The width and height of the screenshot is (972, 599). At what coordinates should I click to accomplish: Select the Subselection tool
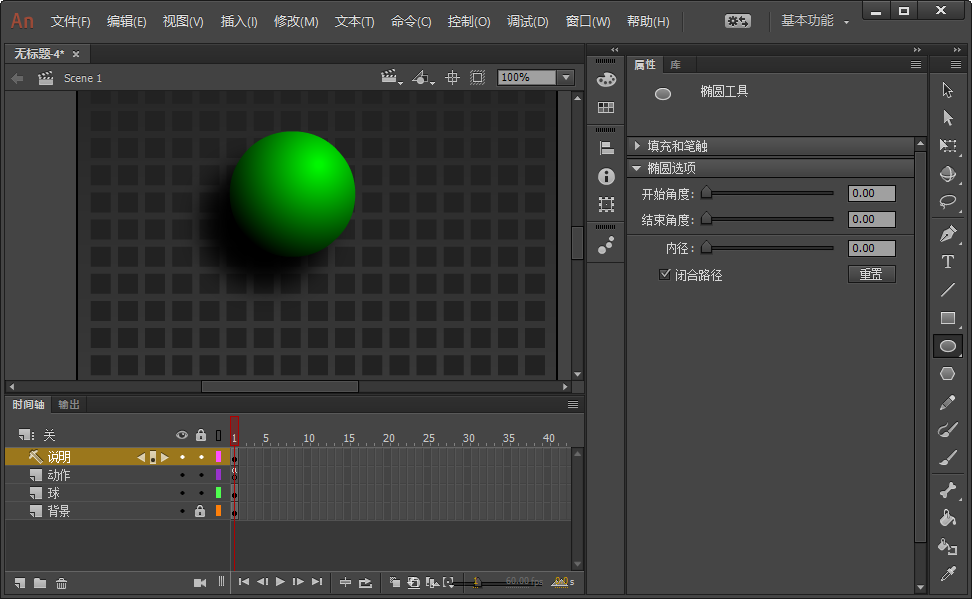pyautogui.click(x=947, y=118)
